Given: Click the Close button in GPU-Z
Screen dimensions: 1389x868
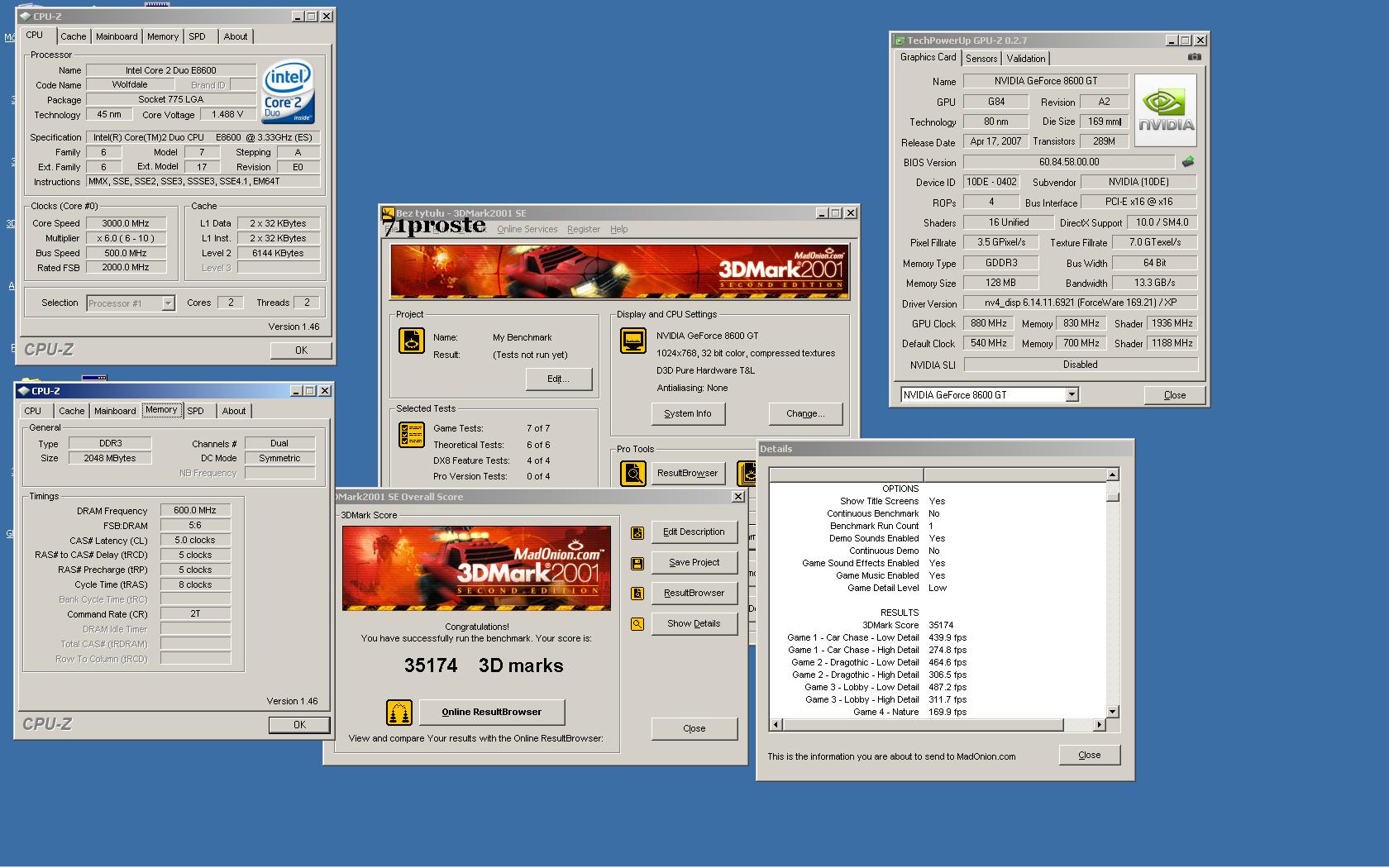Looking at the screenshot, I should tap(1174, 395).
